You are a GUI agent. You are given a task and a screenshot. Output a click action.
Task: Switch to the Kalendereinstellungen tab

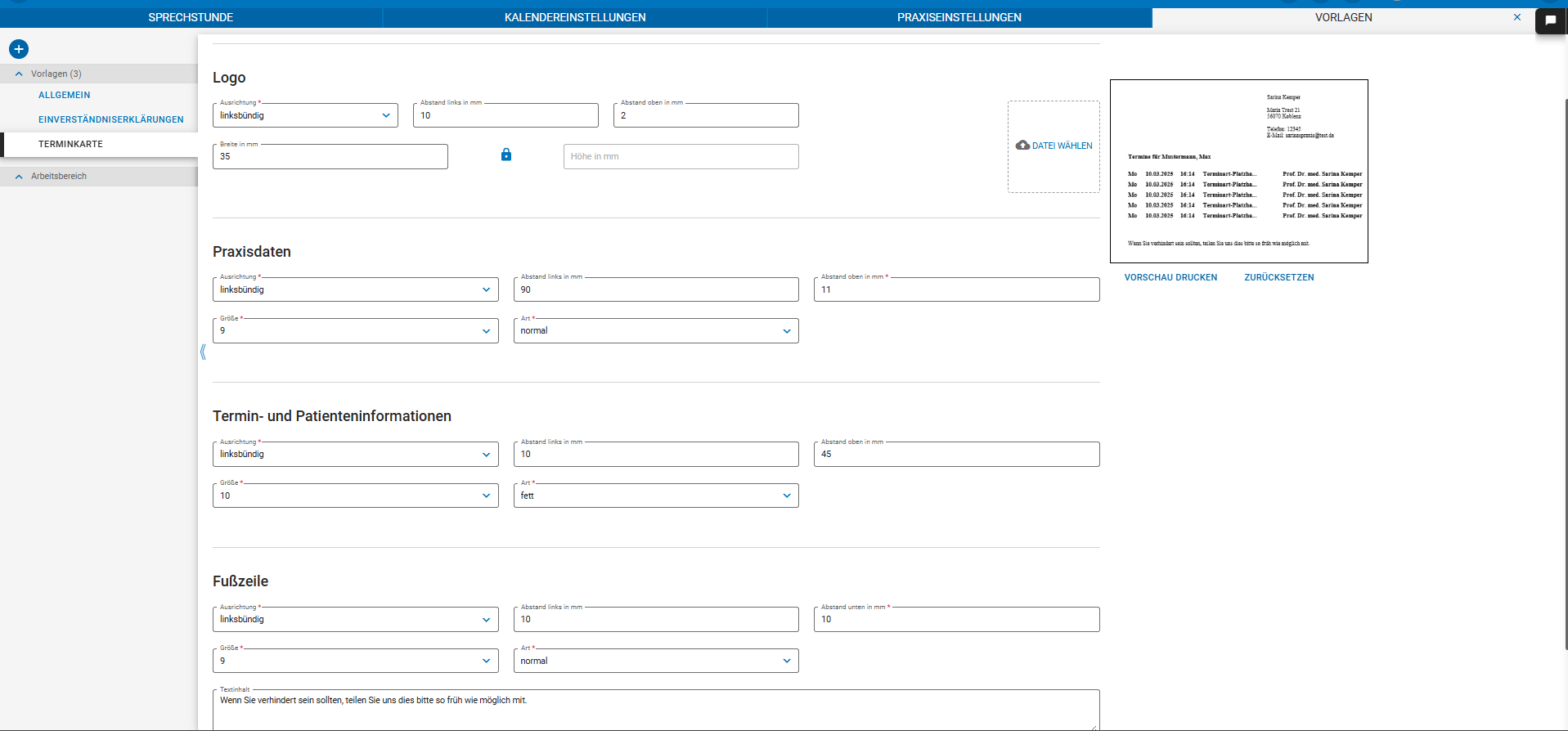click(x=575, y=17)
